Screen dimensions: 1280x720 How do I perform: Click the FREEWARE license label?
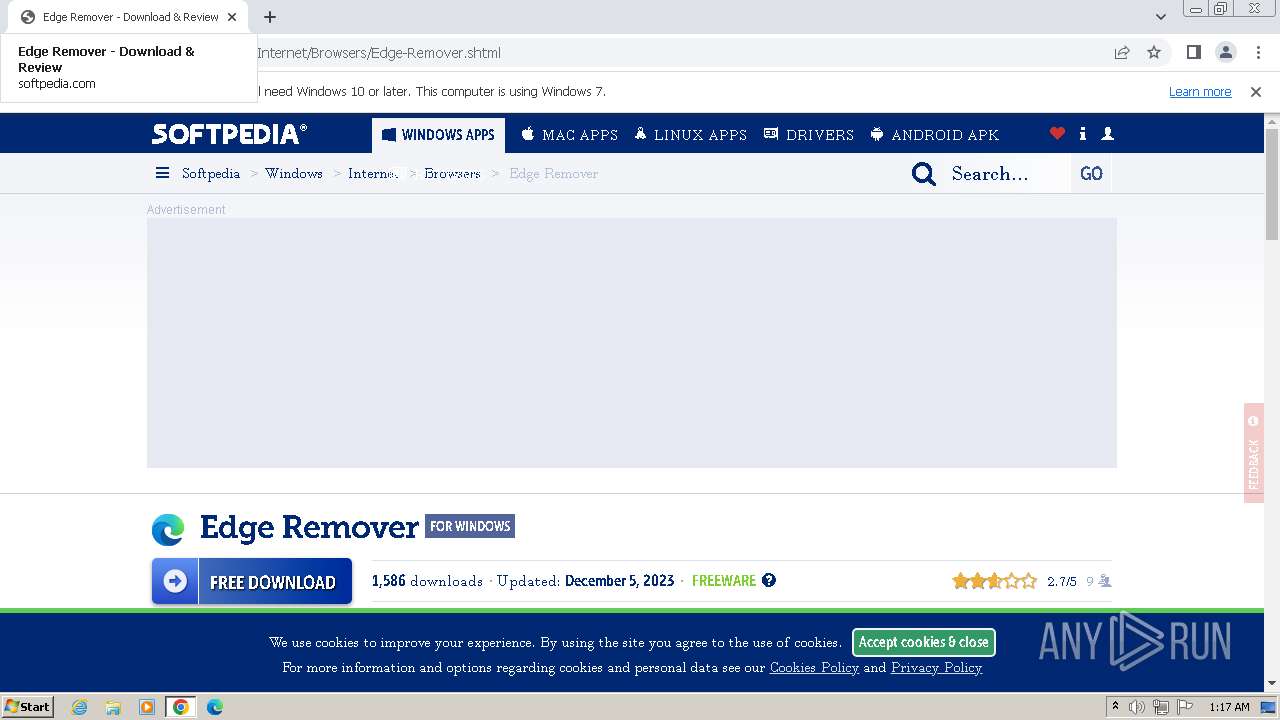[724, 581]
